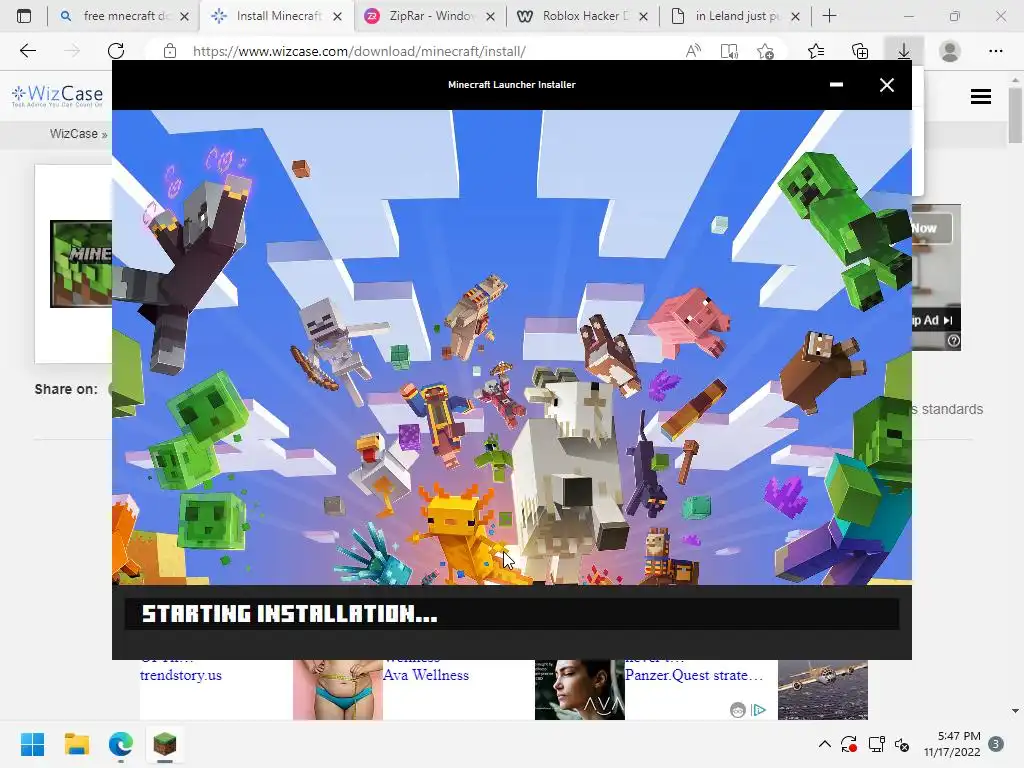The image size is (1024, 768).
Task: Close the Minecraft Launcher Installer window
Action: click(886, 85)
